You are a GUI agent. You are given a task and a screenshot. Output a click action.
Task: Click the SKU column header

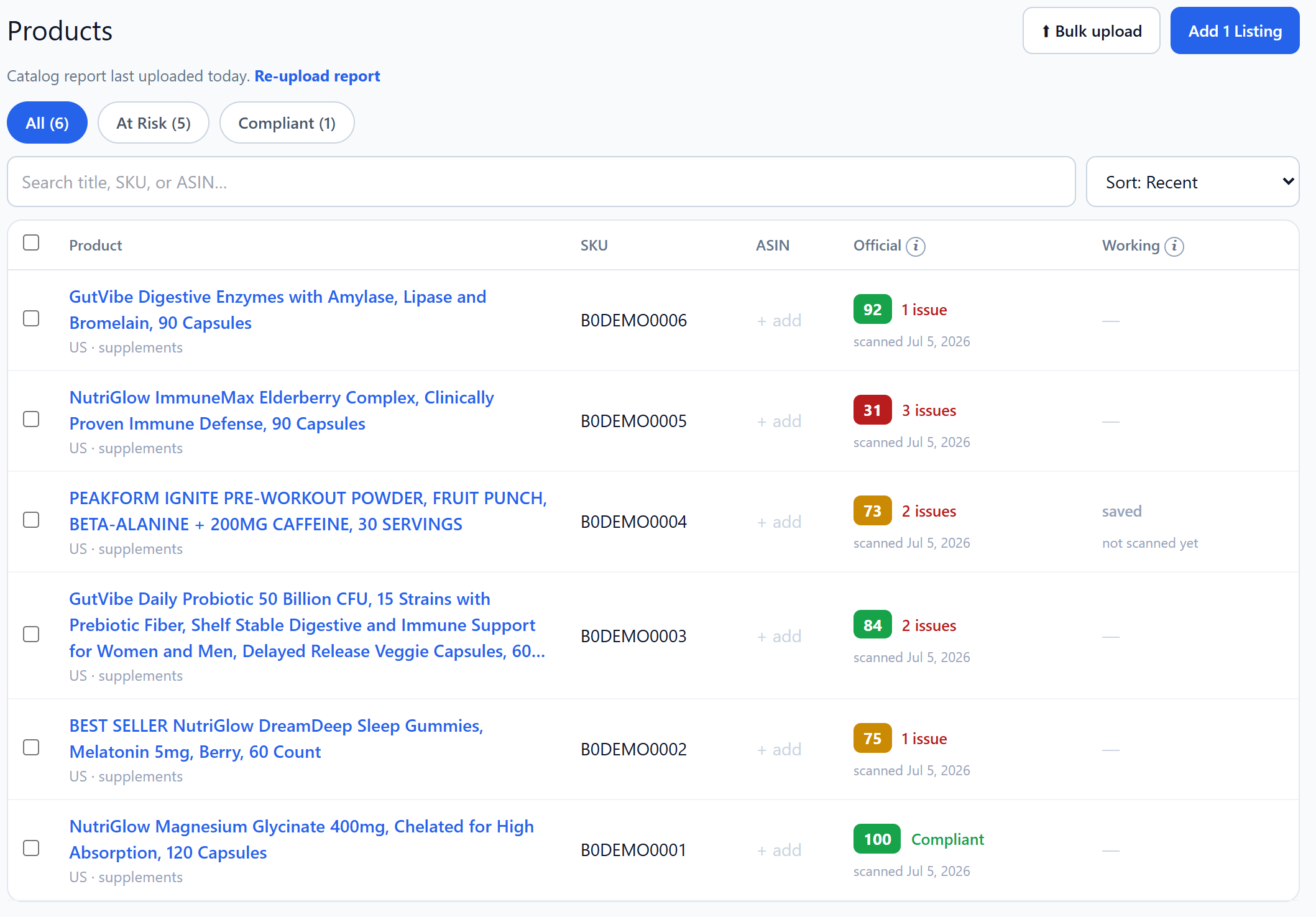pyautogui.click(x=594, y=246)
